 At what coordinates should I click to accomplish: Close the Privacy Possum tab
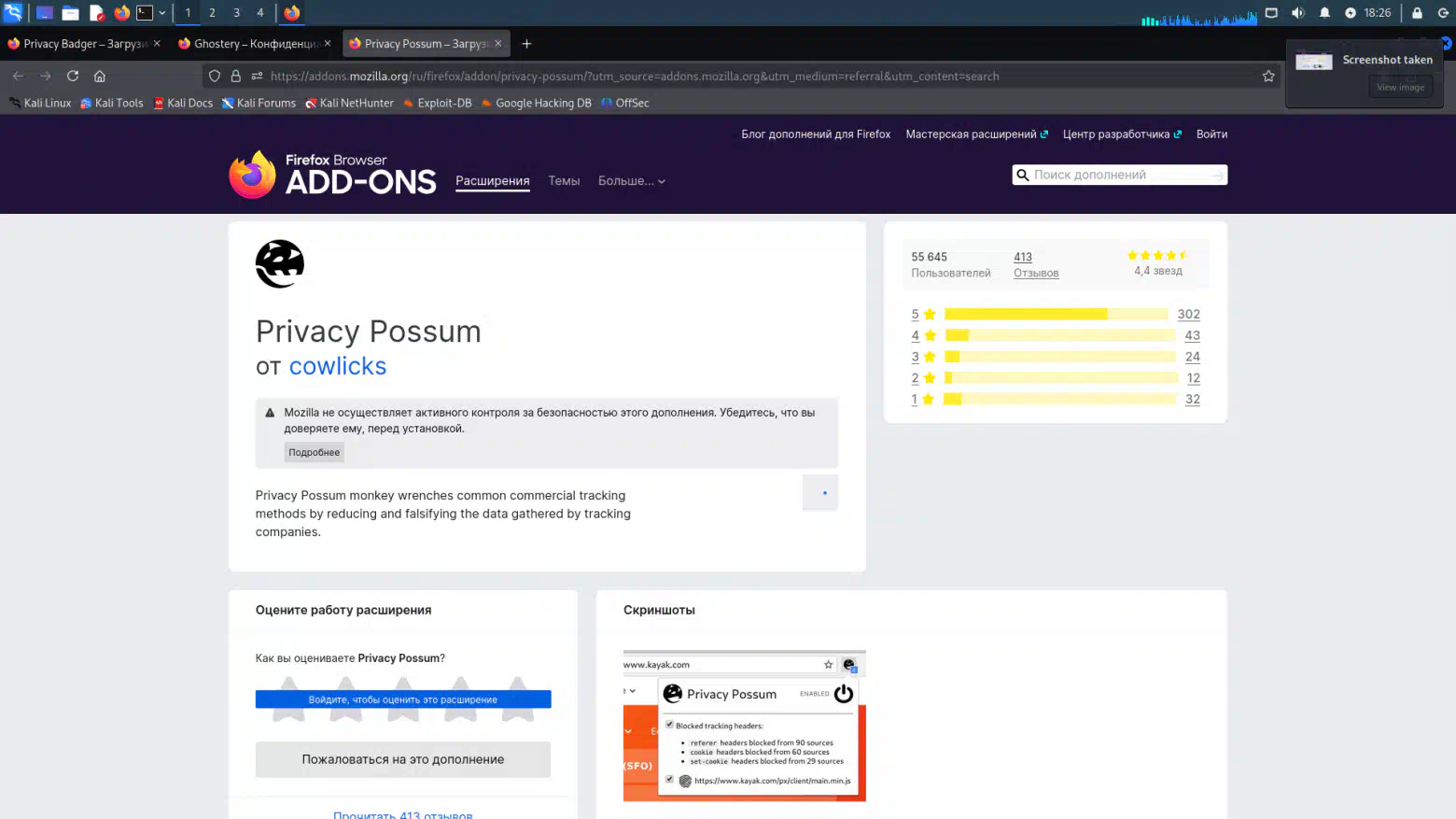498,43
